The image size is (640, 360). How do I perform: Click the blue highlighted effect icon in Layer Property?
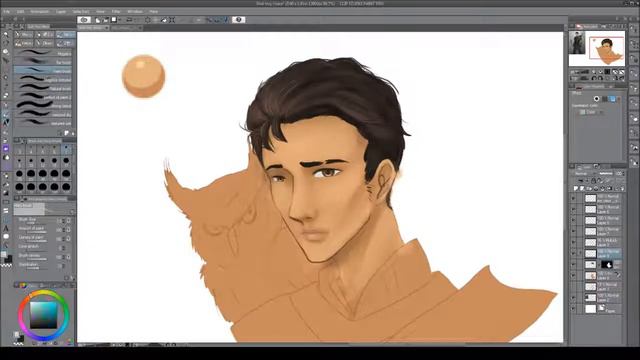click(612, 99)
